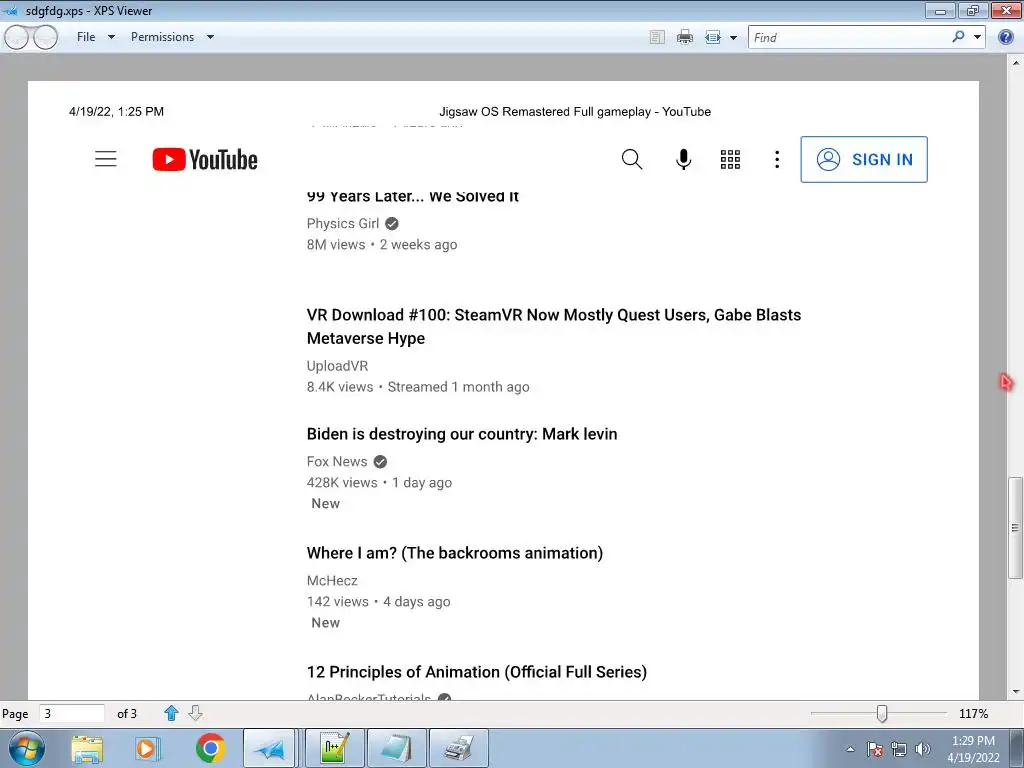The image size is (1024, 768).
Task: Click the page number input field
Action: [71, 713]
